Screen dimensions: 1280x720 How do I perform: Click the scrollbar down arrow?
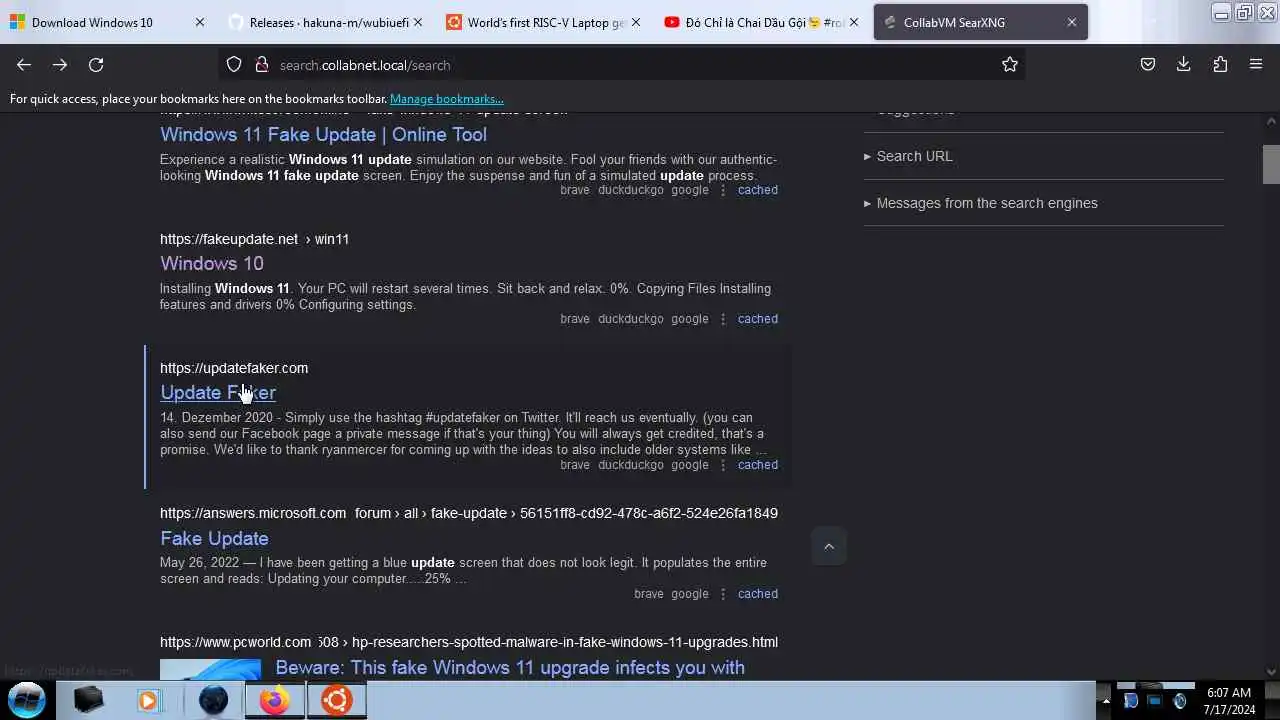(x=1271, y=672)
